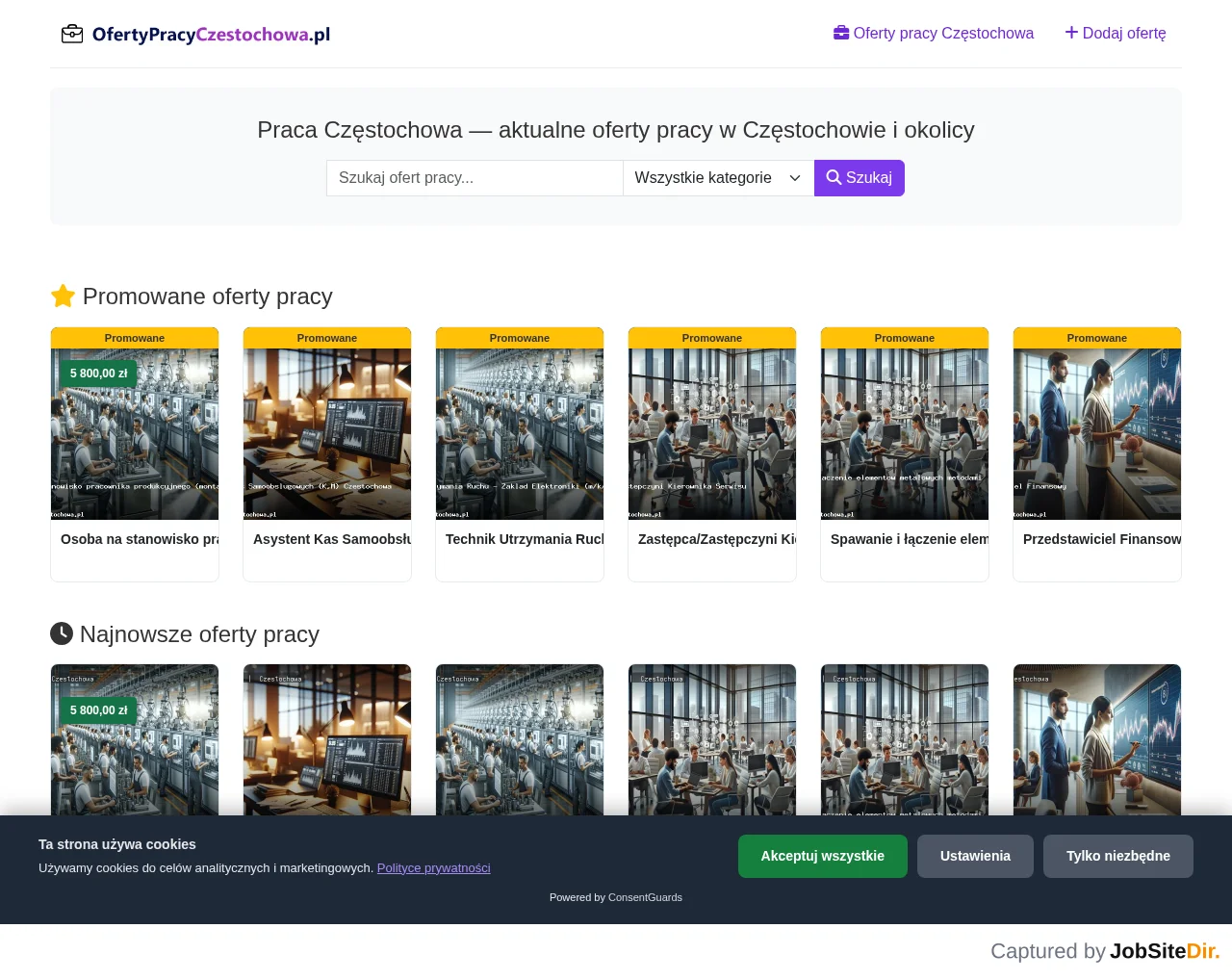Click the 5 800,00 zł badge in Promowane
1232x980 pixels.
tap(98, 374)
